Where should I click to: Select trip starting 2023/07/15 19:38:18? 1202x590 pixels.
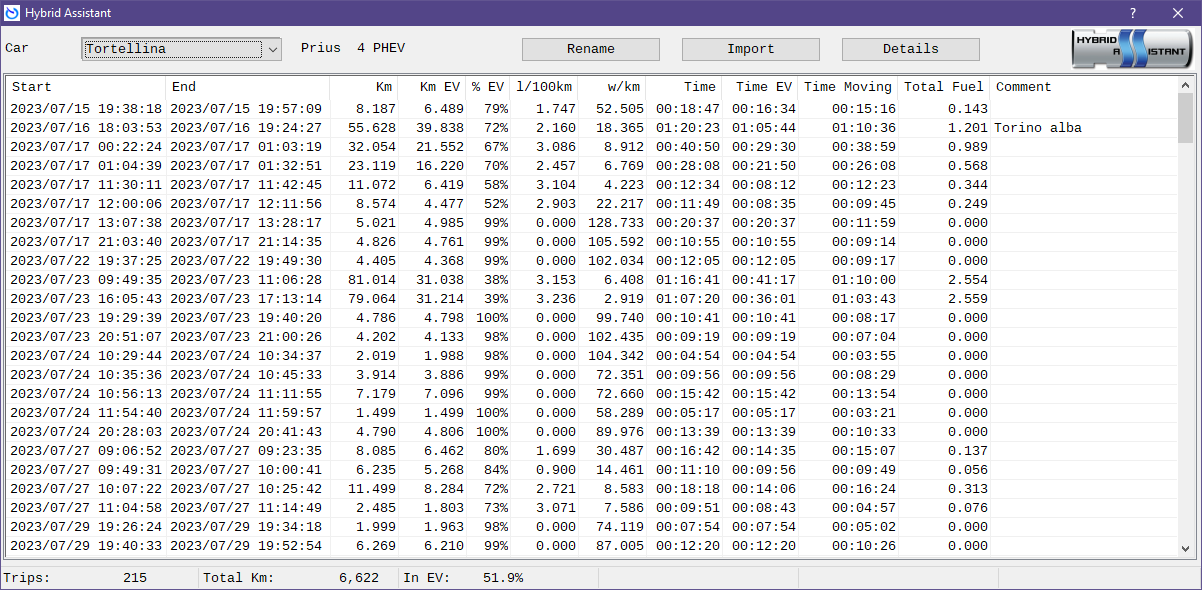click(x=592, y=109)
